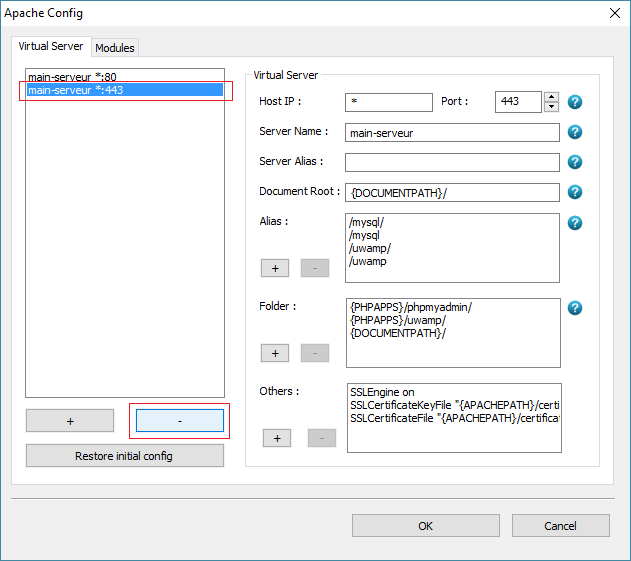
Task: Add a new Folder entry with plus button
Action: [x=275, y=353]
